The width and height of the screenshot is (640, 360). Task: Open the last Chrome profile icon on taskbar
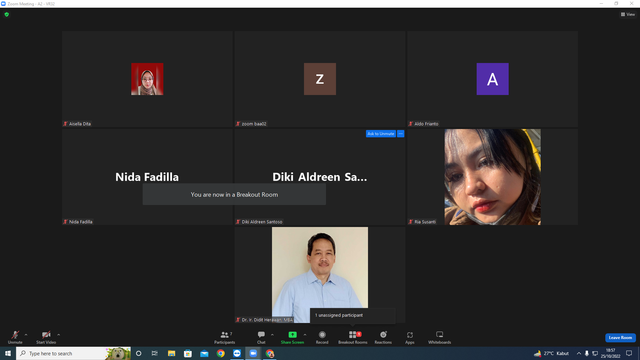(270, 353)
